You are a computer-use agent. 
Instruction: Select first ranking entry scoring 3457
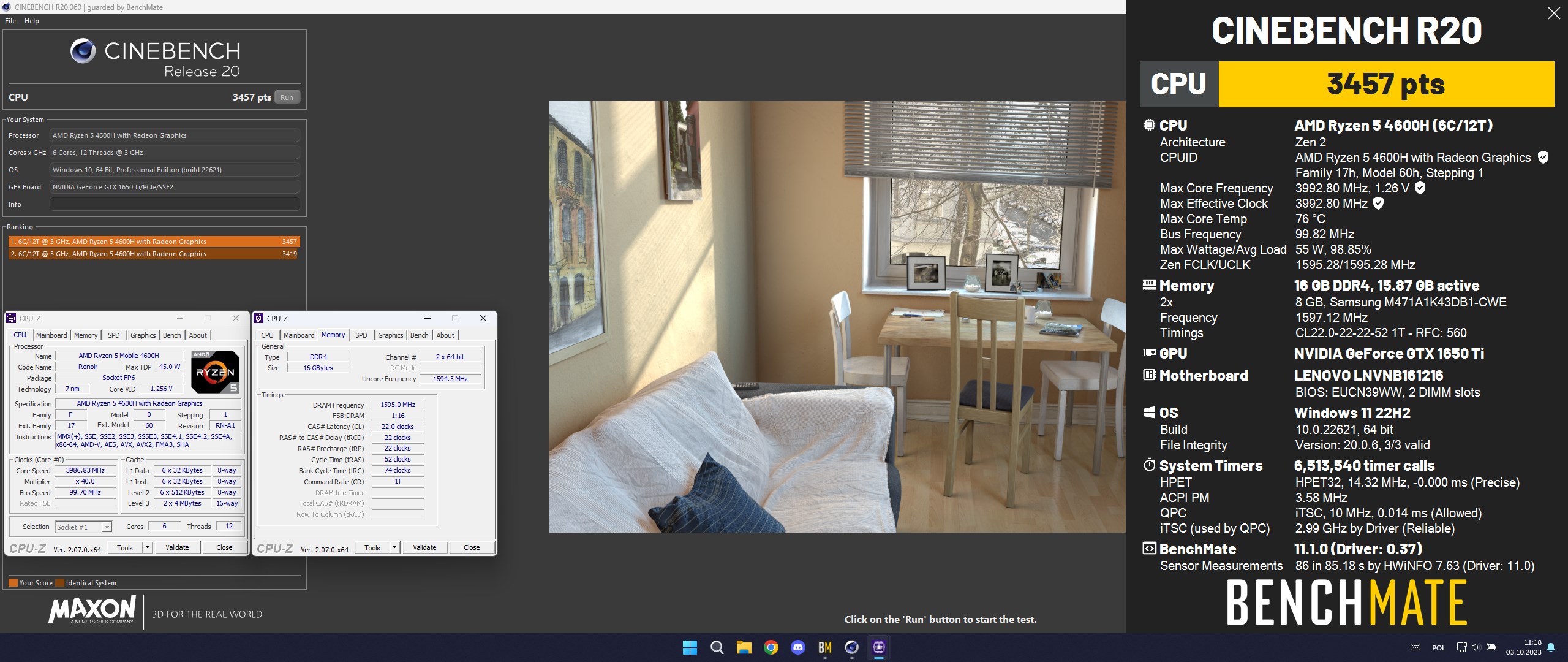pos(154,242)
